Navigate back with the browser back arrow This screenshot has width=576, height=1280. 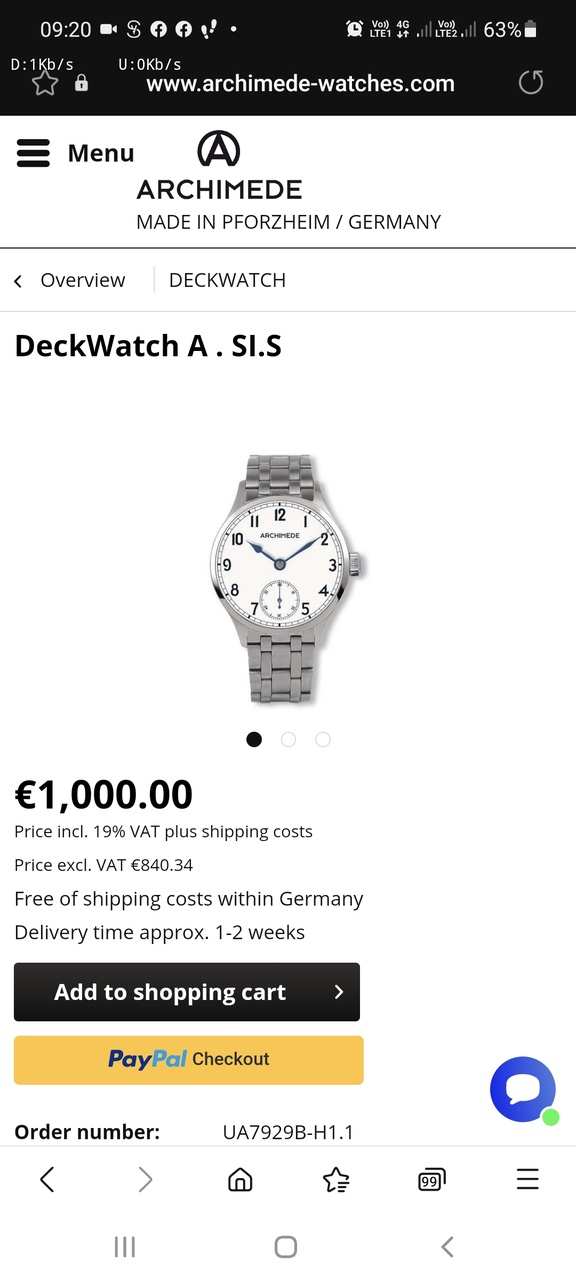coord(47,1180)
